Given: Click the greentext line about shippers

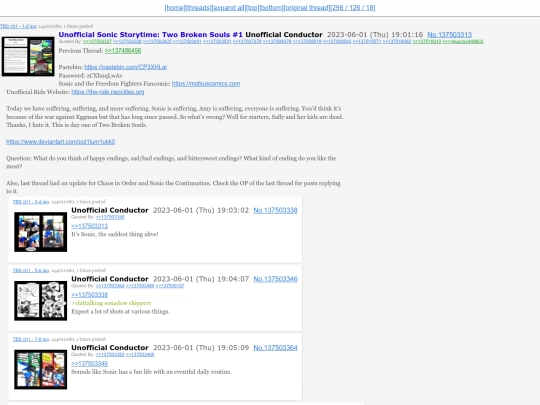Looking at the screenshot, I should [x=111, y=303].
